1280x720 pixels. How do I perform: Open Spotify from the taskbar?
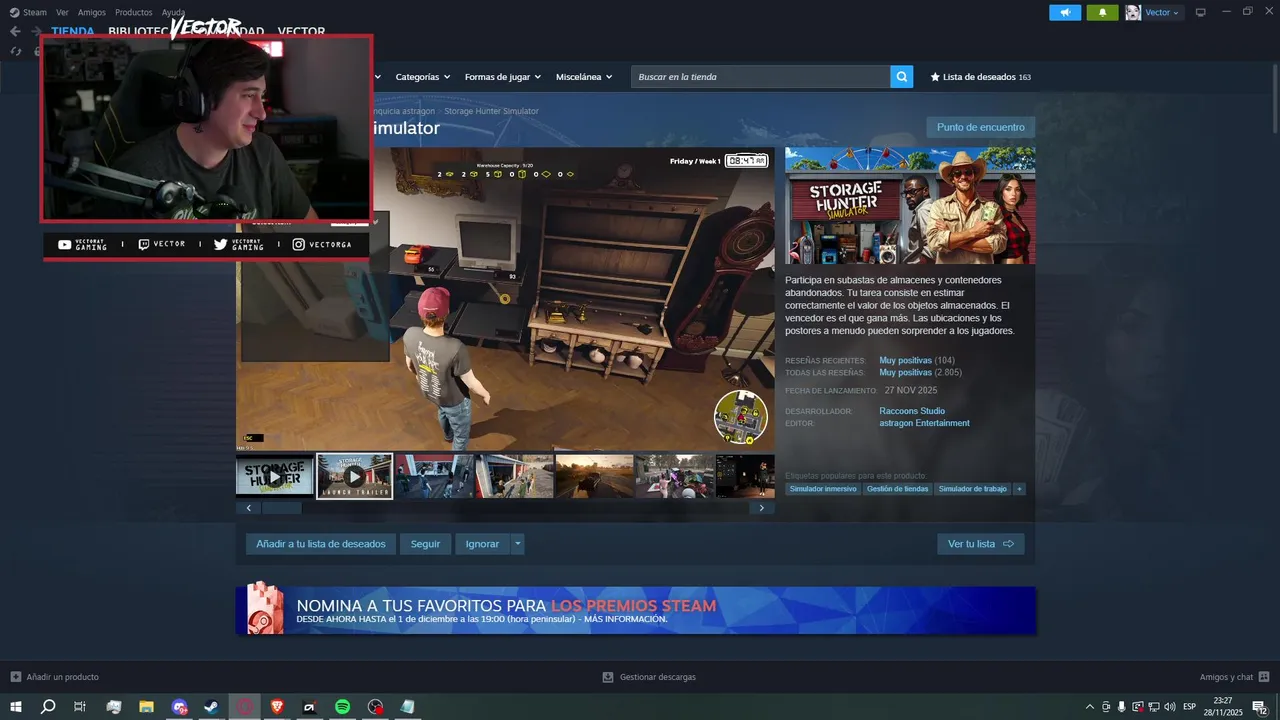coord(342,707)
